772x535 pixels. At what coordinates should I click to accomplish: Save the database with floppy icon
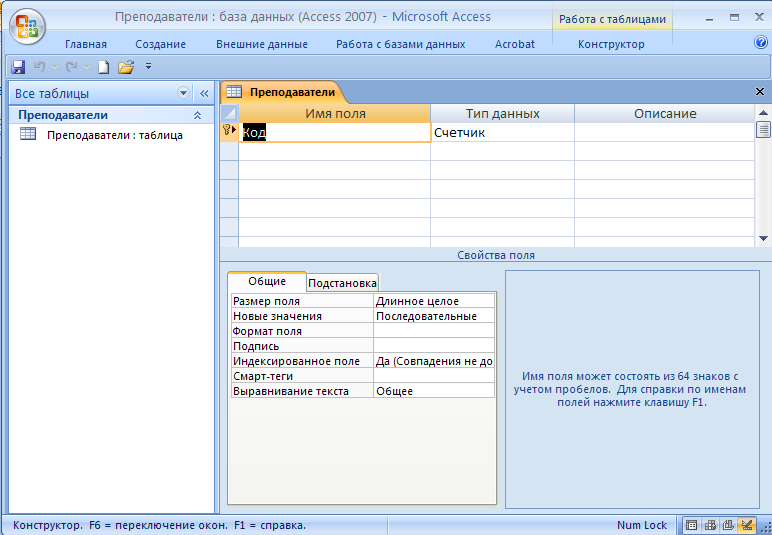click(18, 67)
